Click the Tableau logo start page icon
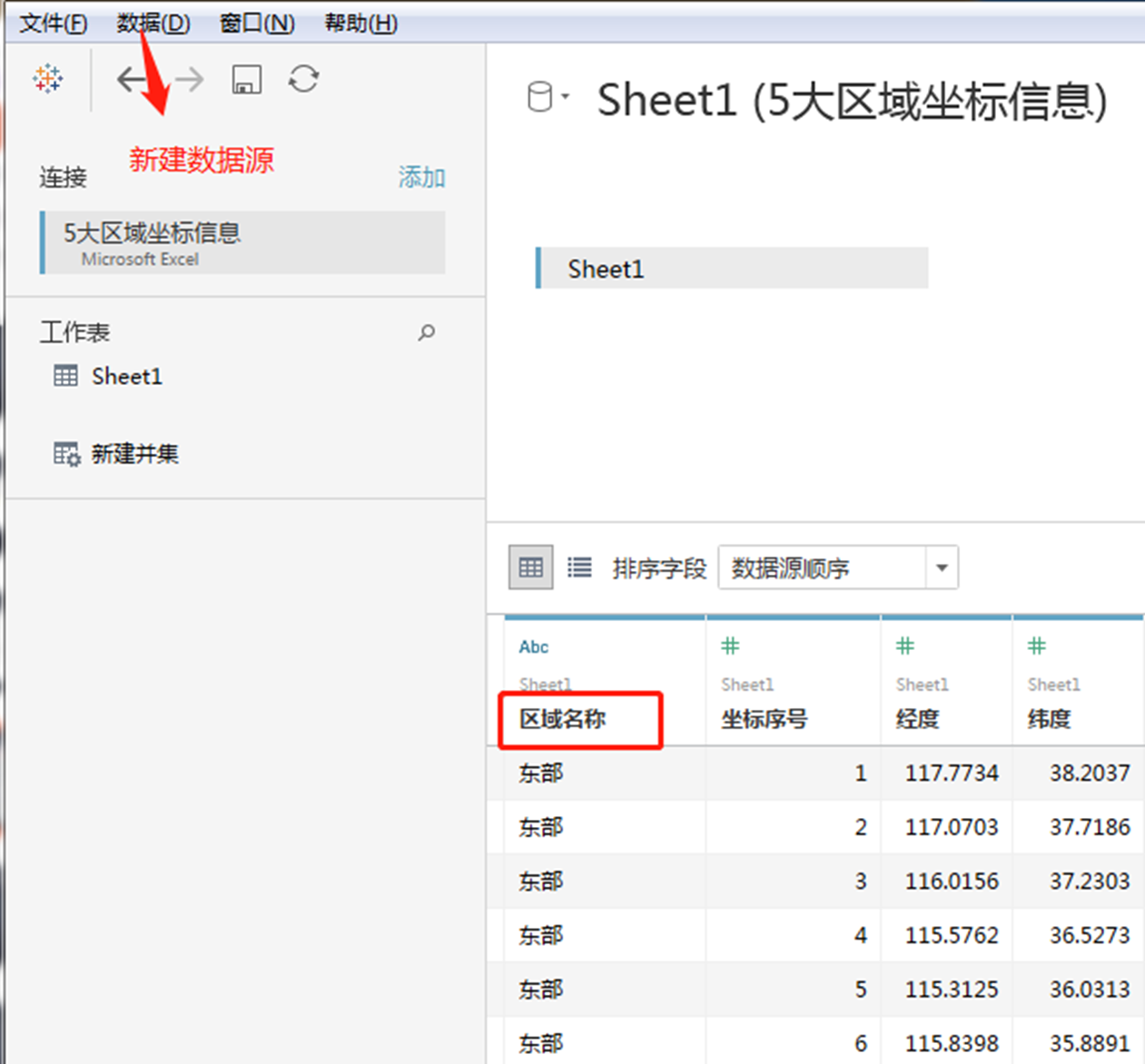Image resolution: width=1145 pixels, height=1064 pixels. [48, 79]
